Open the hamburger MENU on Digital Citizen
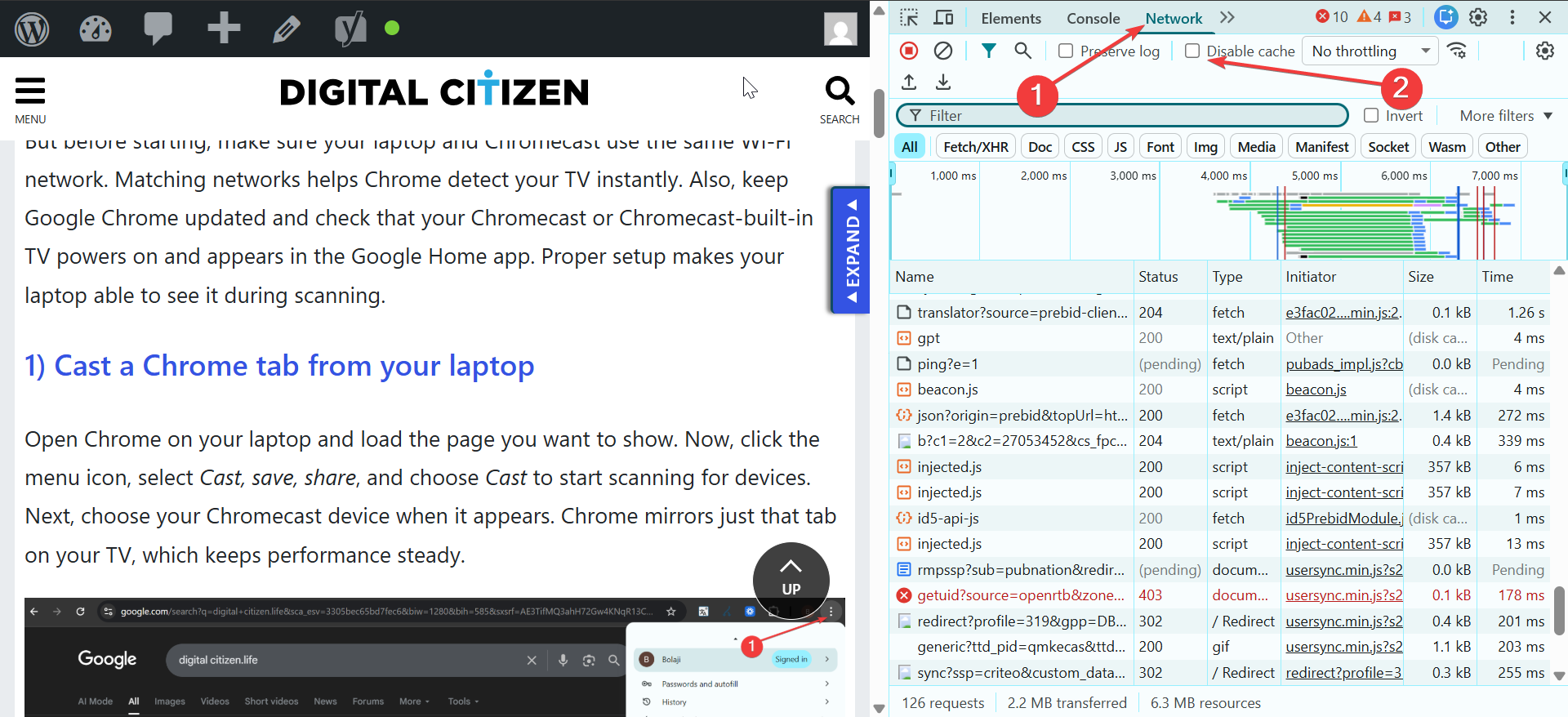Viewport: 1568px width, 717px height. click(x=30, y=100)
